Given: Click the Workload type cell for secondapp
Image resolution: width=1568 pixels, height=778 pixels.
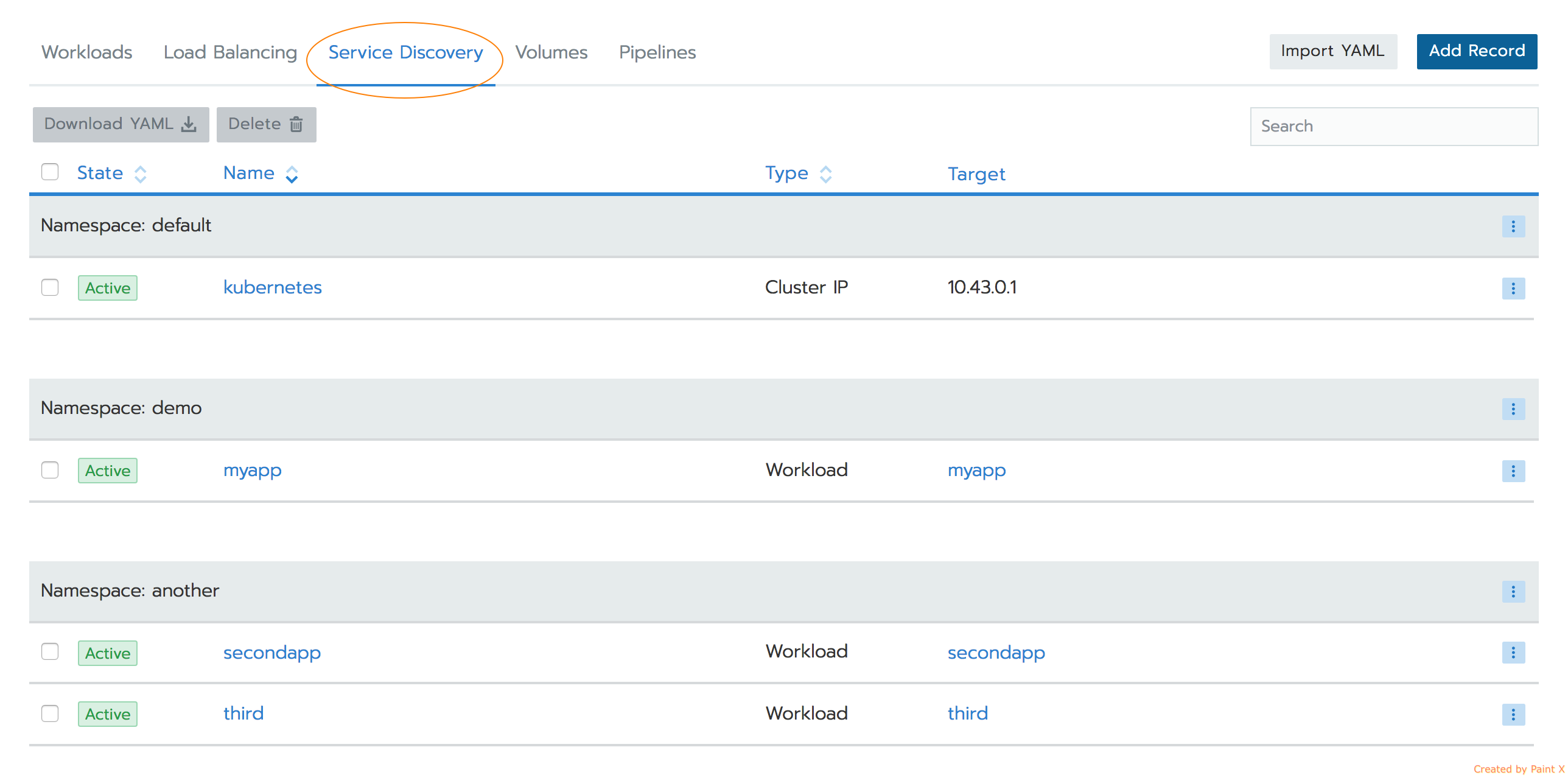Looking at the screenshot, I should pos(806,651).
